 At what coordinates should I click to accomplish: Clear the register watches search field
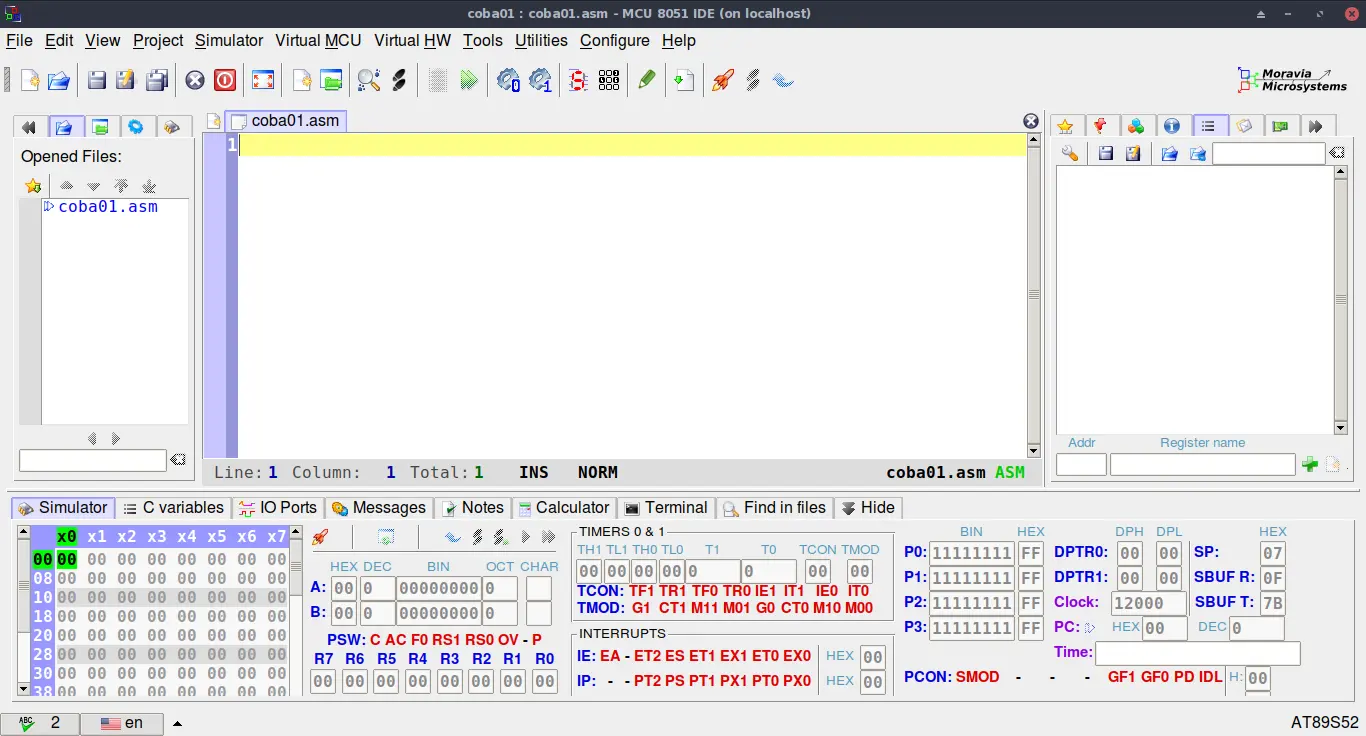(x=1336, y=153)
